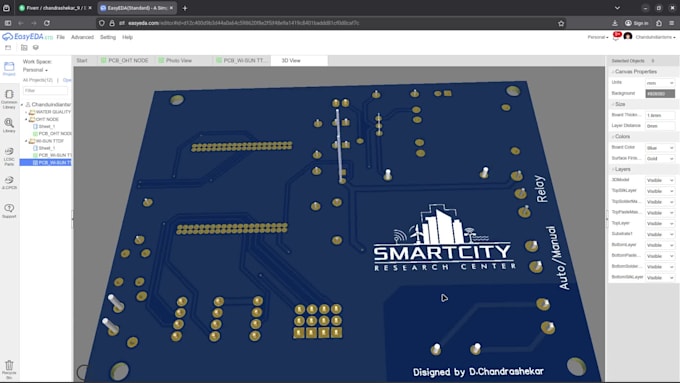Open the Board Color dropdown

(x=660, y=148)
